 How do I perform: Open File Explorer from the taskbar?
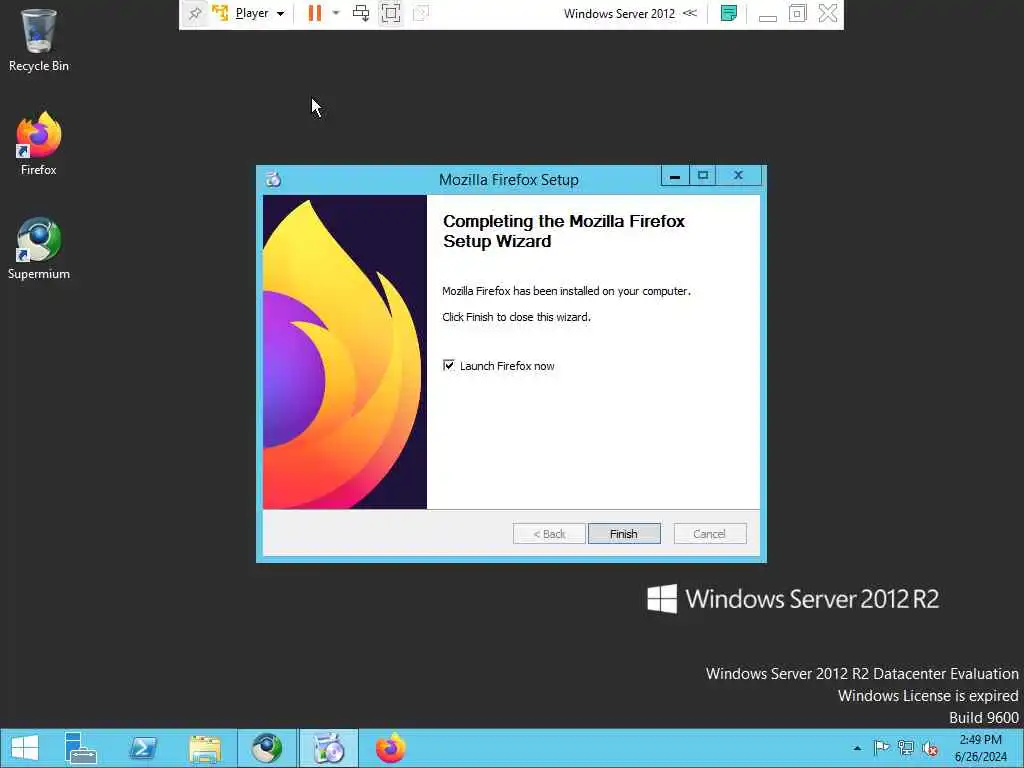(x=204, y=748)
